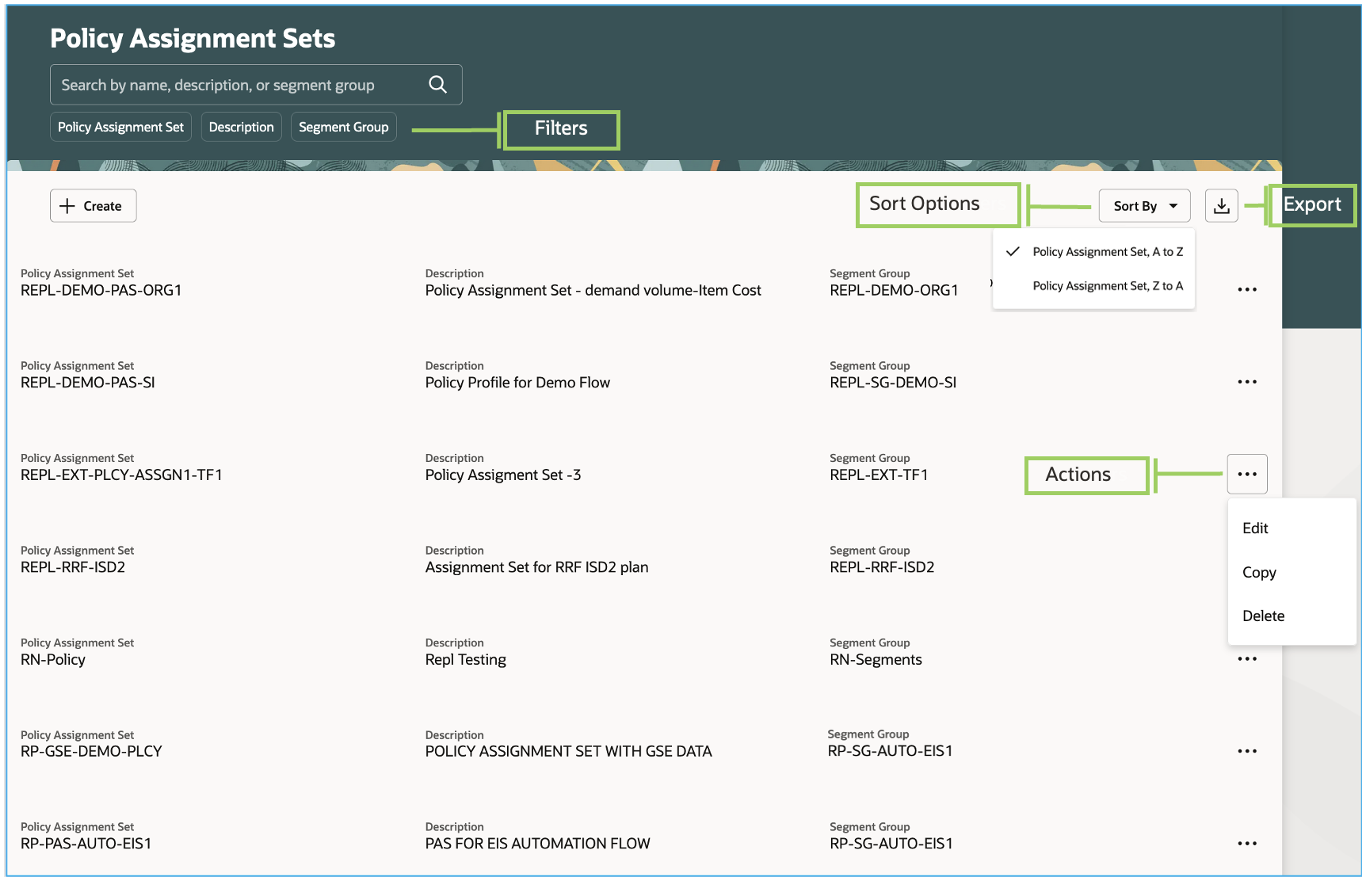Select sort Policy Assignment Set, A to Z
Image resolution: width=1366 pixels, height=880 pixels.
click(1107, 252)
